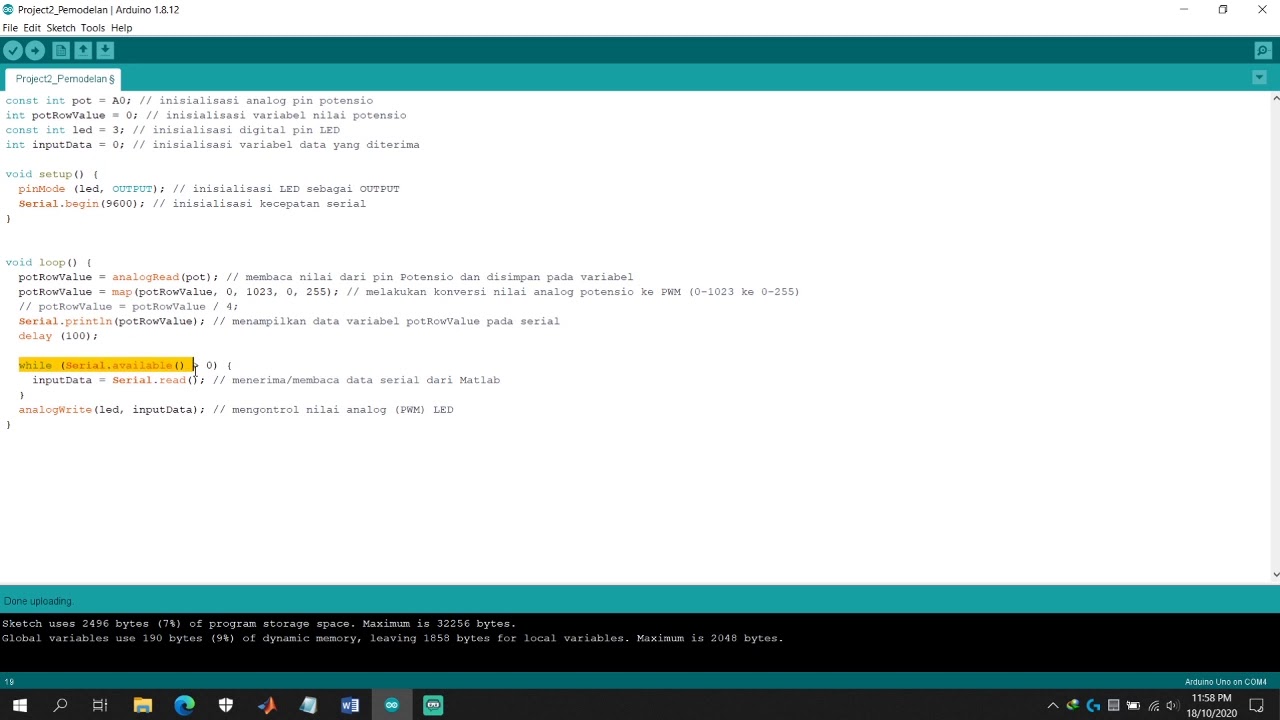Open the Serial Monitor magnifier icon
1280x720 pixels.
(1263, 50)
